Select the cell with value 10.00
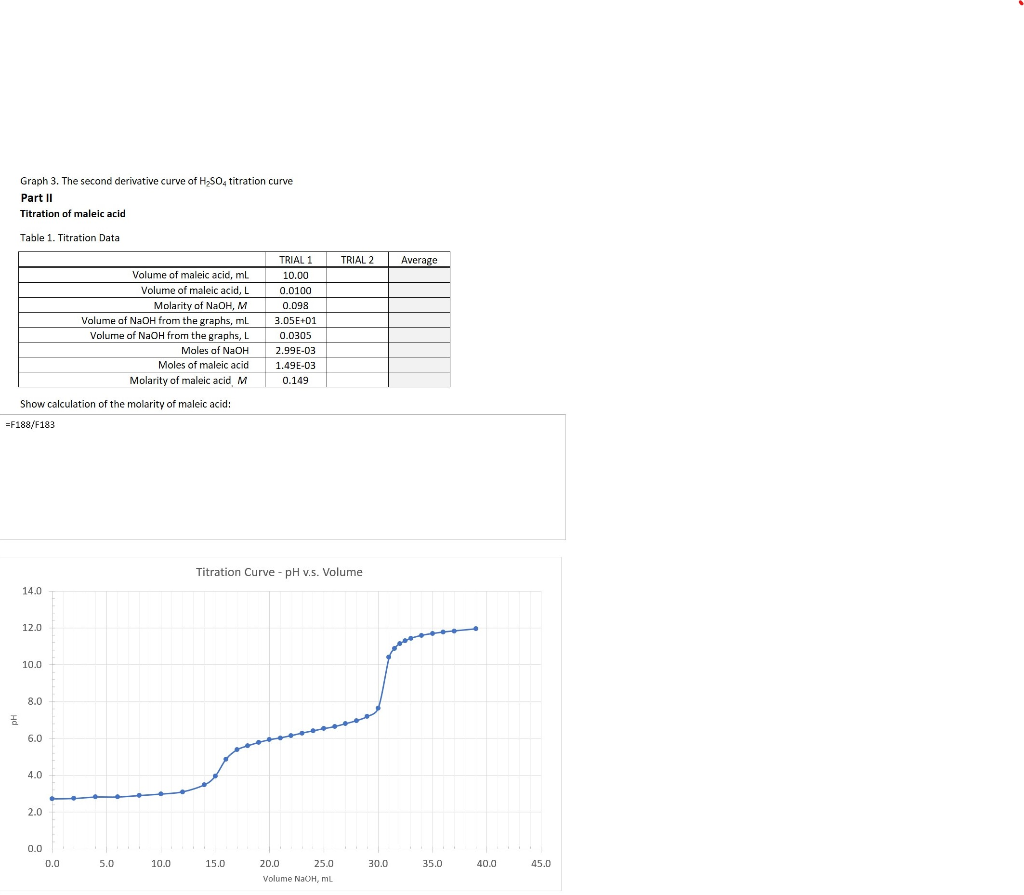The width and height of the screenshot is (1024, 895). click(296, 276)
